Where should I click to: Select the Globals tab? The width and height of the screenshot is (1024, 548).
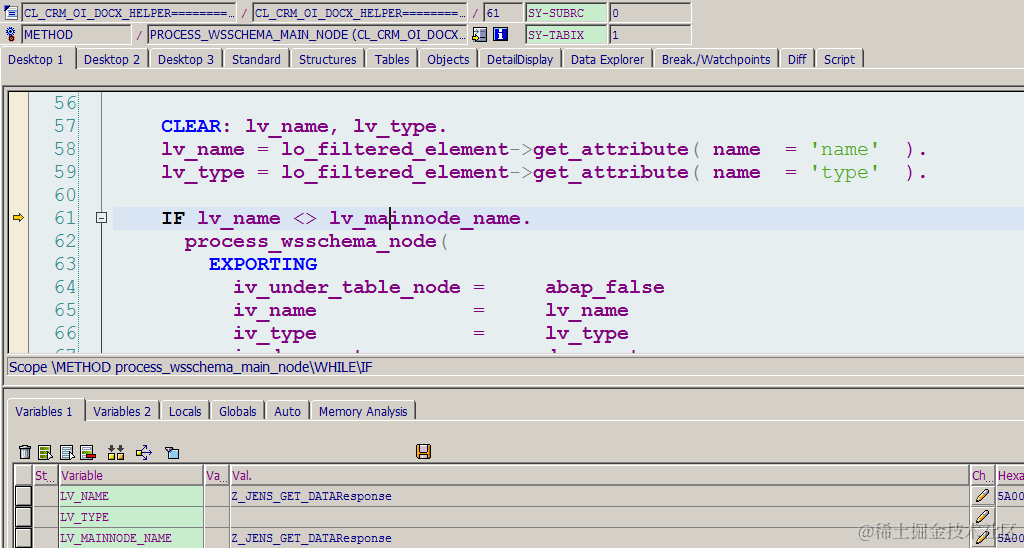[238, 411]
